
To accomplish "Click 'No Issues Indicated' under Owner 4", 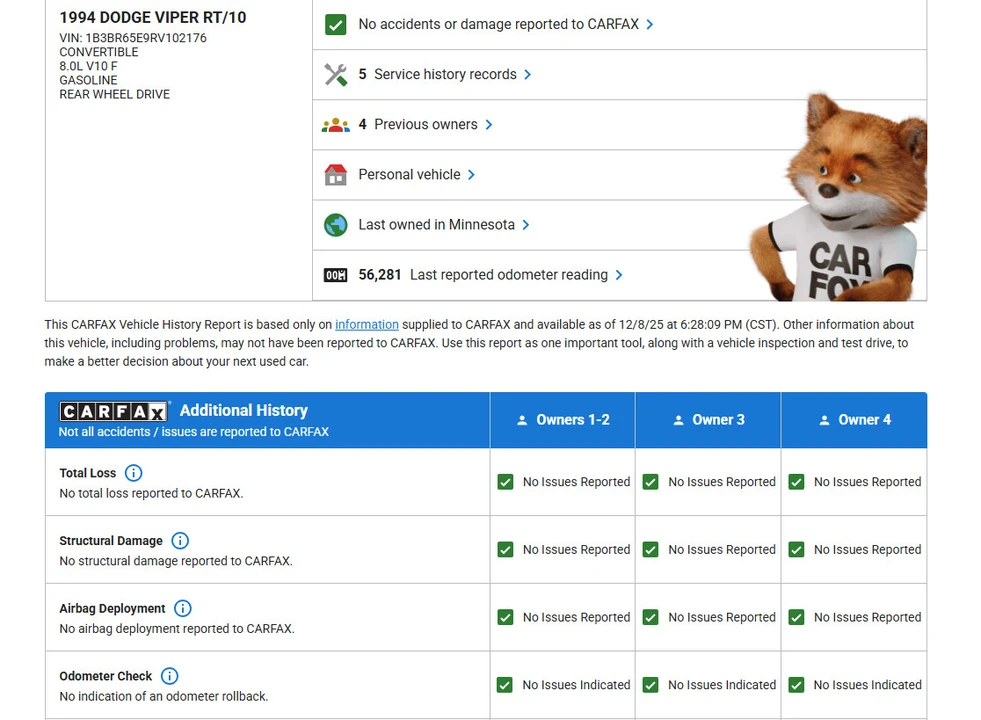I will [x=867, y=685].
